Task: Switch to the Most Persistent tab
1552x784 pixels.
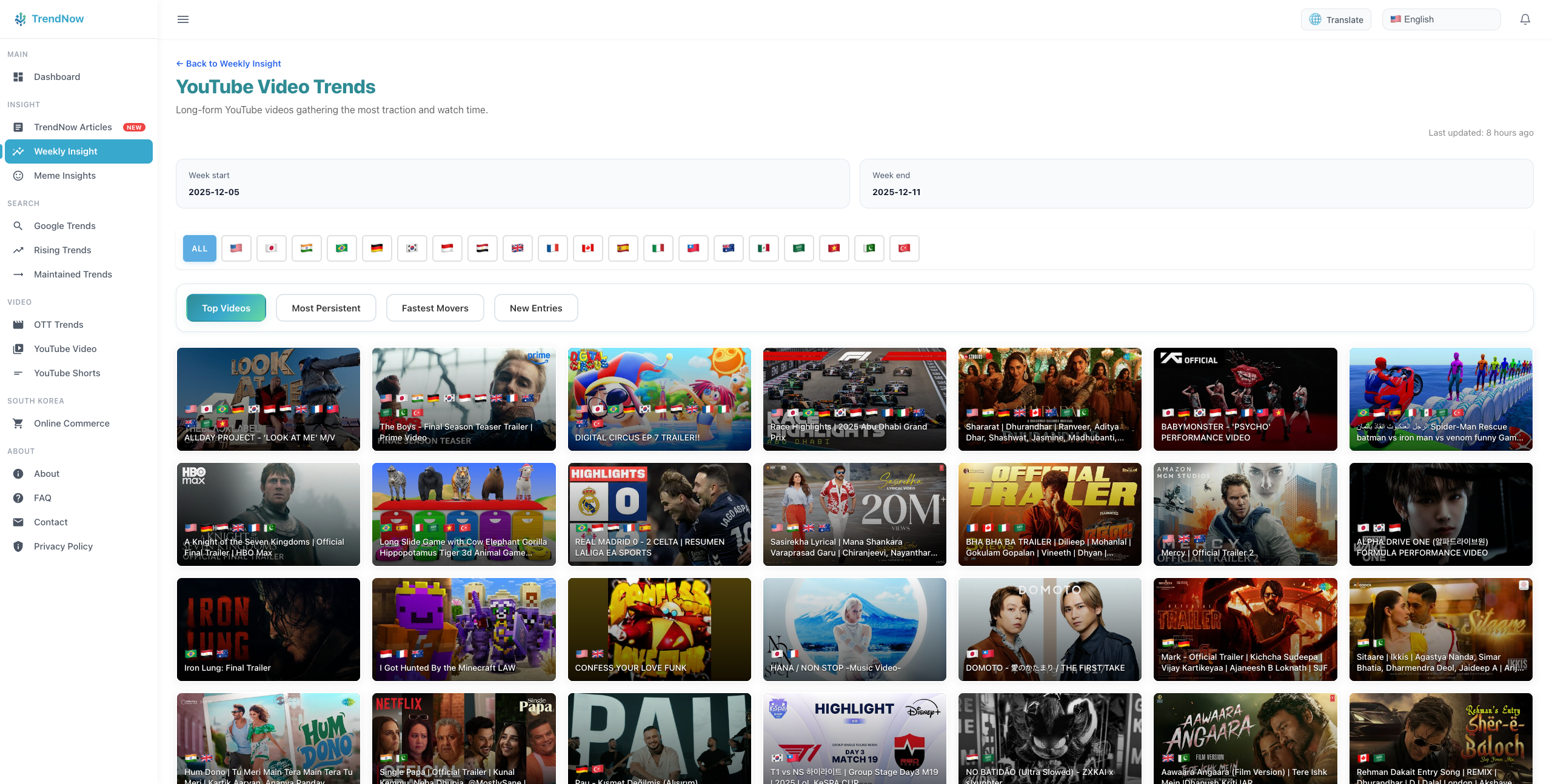Action: [x=326, y=308]
